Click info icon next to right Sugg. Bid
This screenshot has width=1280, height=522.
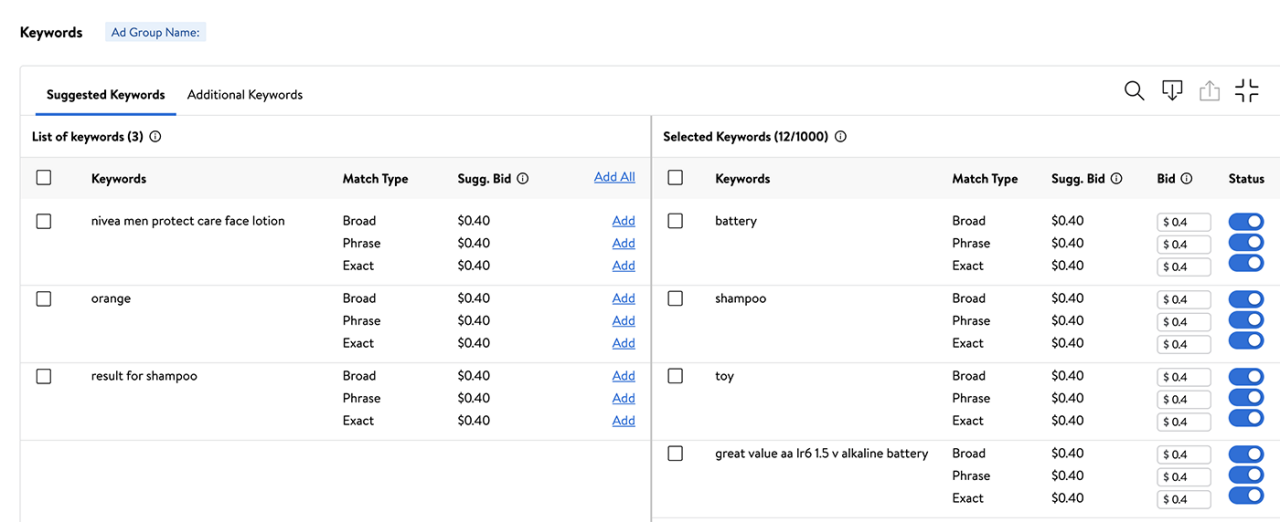(x=1116, y=179)
